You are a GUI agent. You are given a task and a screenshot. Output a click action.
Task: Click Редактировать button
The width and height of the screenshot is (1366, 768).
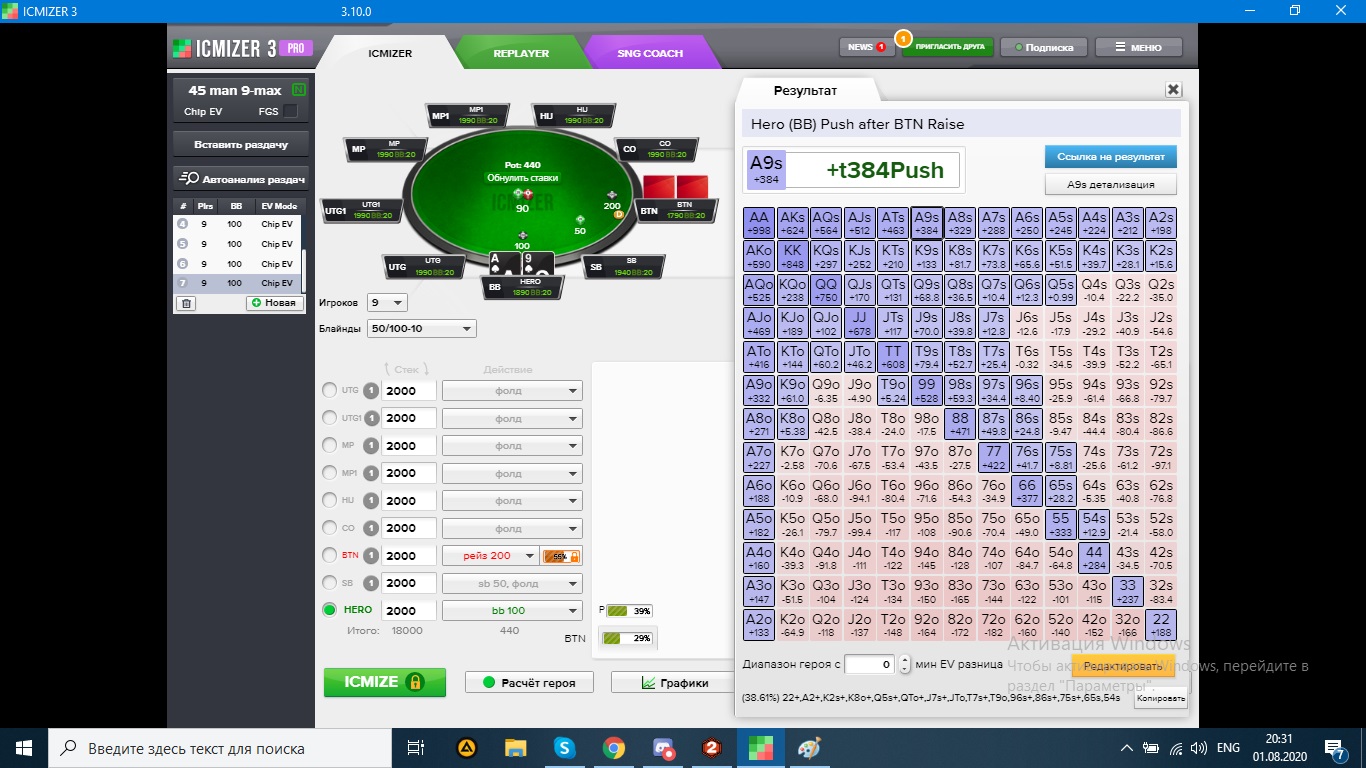[x=1123, y=666]
